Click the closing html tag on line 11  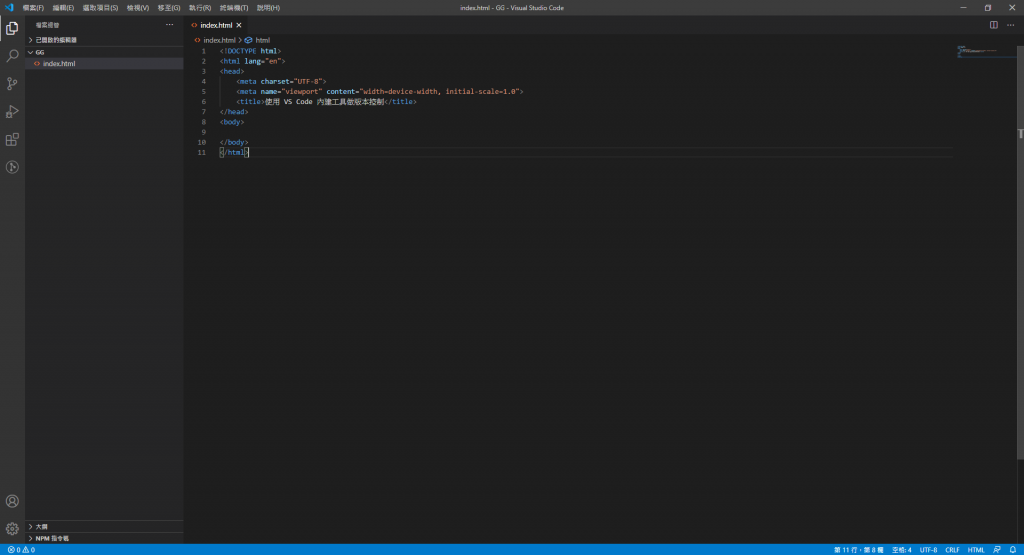(234, 152)
